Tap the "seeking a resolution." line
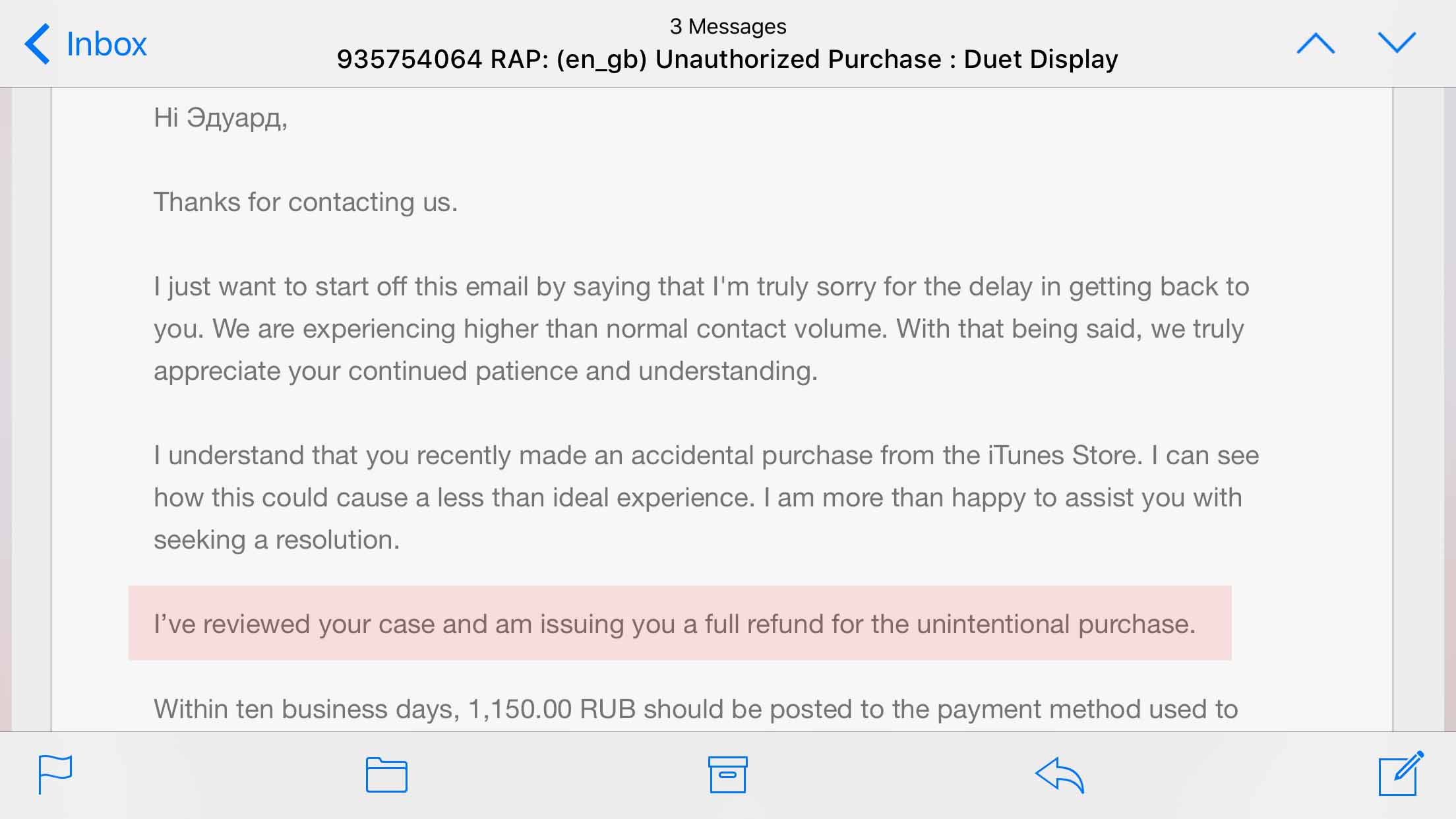Image resolution: width=1456 pixels, height=819 pixels. pyautogui.click(x=276, y=540)
